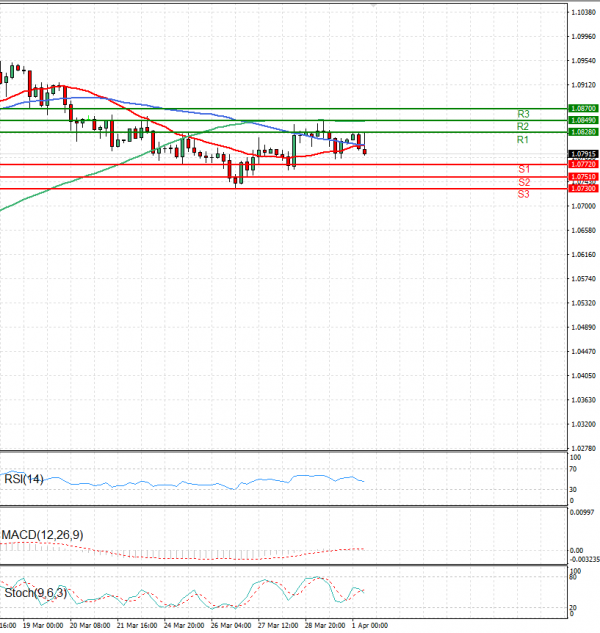Click the R2 resistance label

523,126
